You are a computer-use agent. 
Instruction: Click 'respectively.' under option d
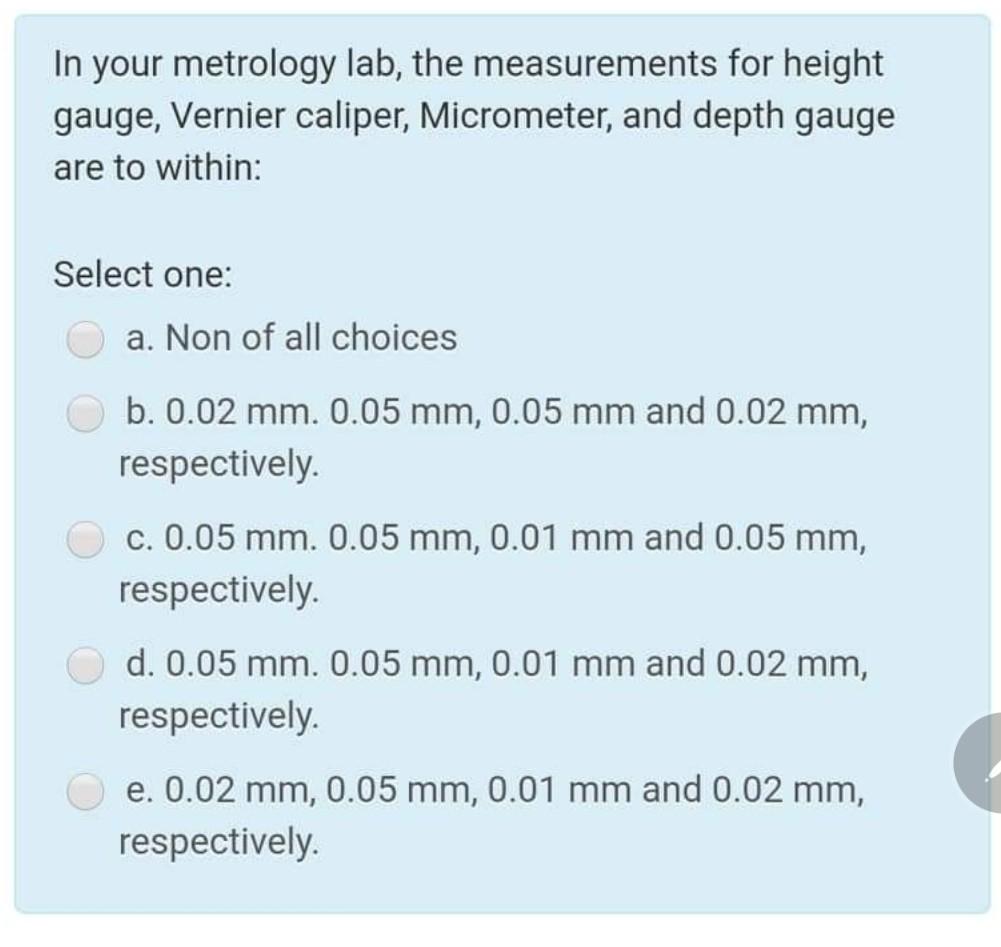click(216, 716)
